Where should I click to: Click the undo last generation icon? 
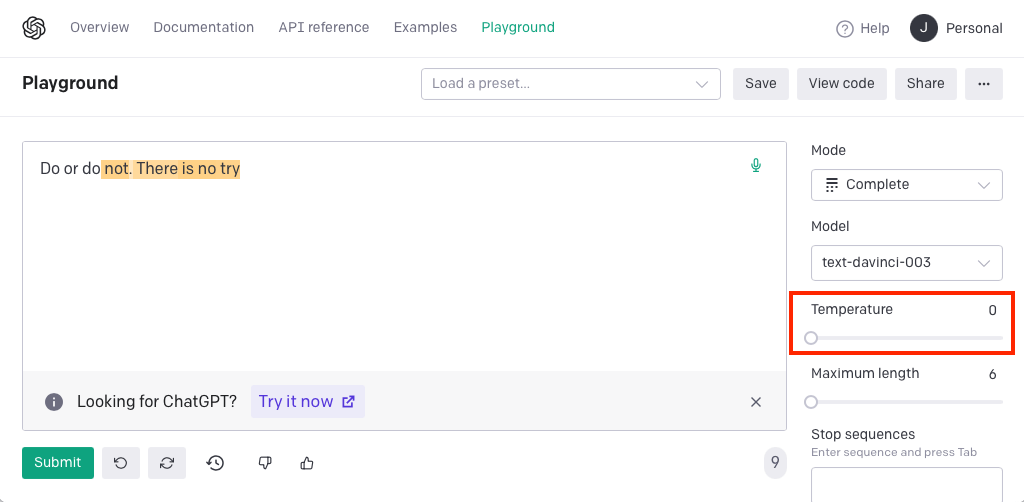coord(121,462)
